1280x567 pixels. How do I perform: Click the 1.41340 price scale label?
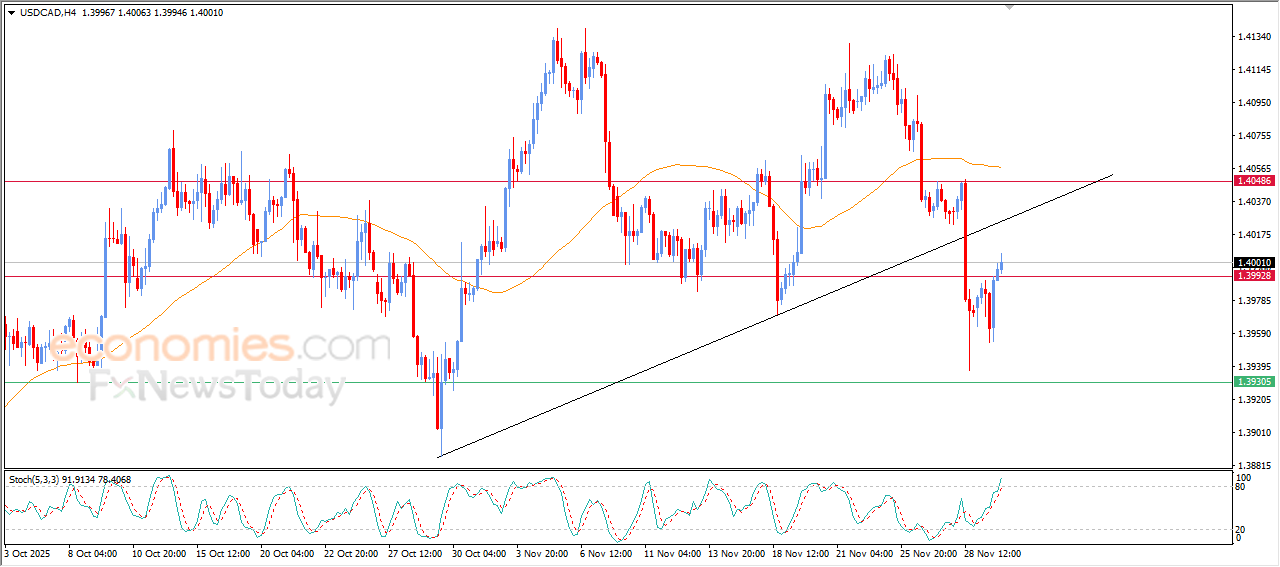(x=1254, y=37)
